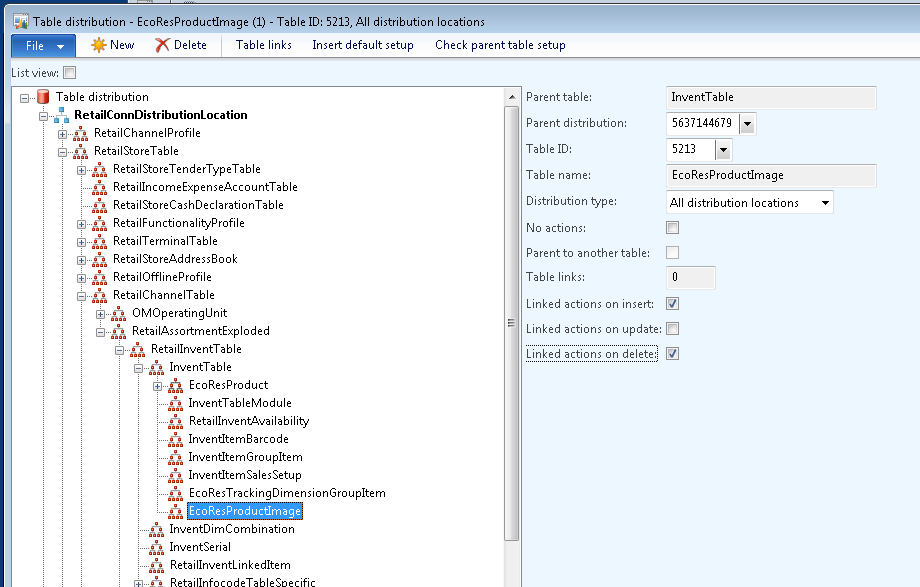This screenshot has height=587, width=920.
Task: Click the Table distribution window title icon
Action: click(21, 22)
